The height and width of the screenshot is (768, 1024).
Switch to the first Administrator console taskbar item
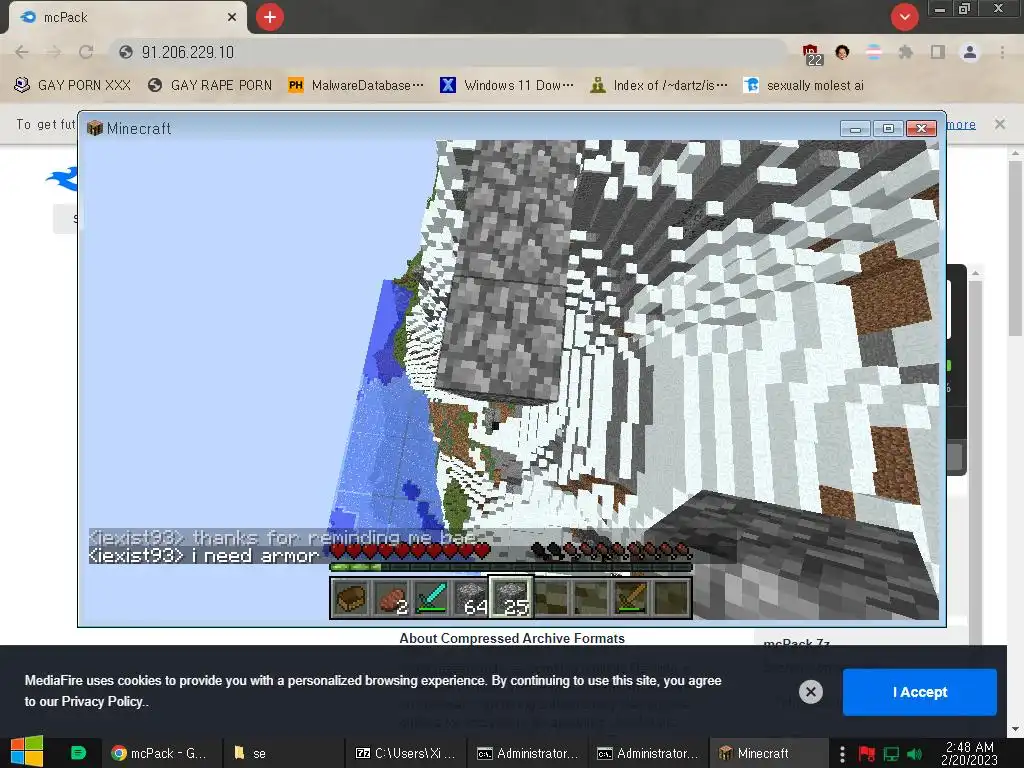coord(528,753)
